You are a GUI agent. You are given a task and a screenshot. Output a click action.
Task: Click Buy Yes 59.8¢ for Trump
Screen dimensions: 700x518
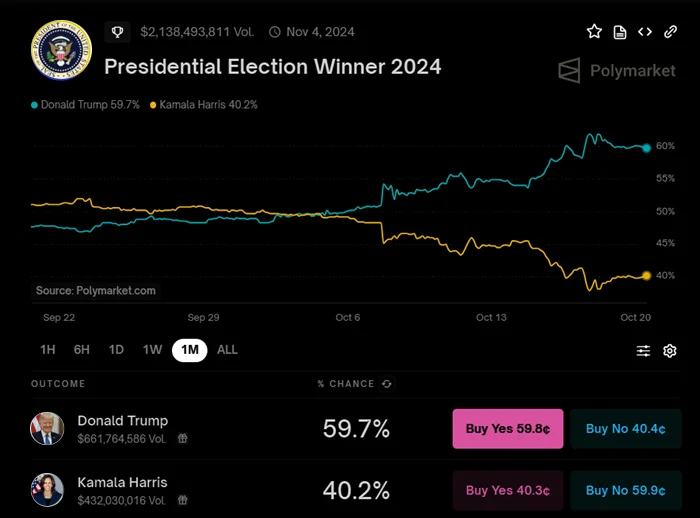click(x=508, y=429)
